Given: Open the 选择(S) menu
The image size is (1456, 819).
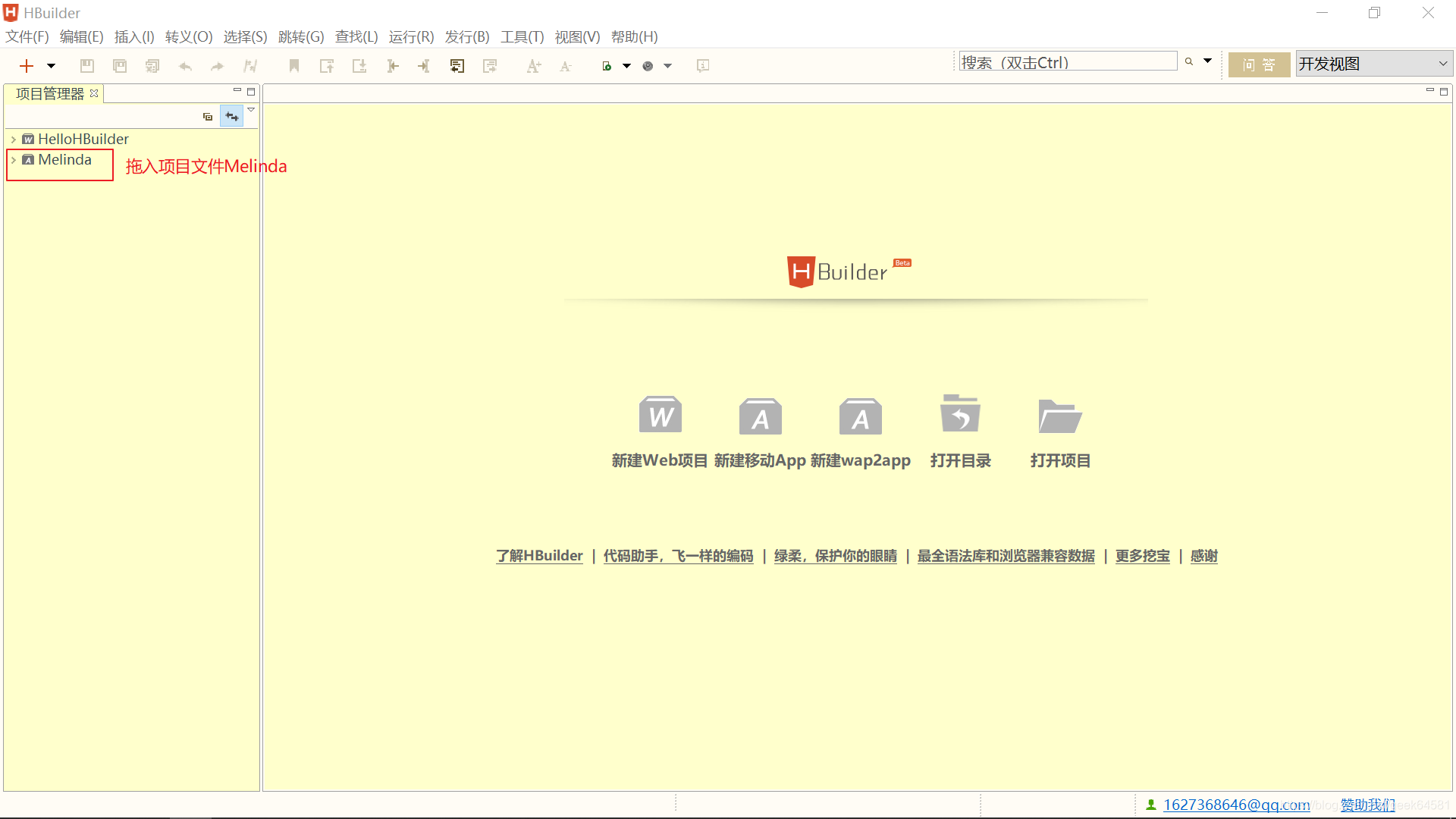Looking at the screenshot, I should (x=245, y=36).
